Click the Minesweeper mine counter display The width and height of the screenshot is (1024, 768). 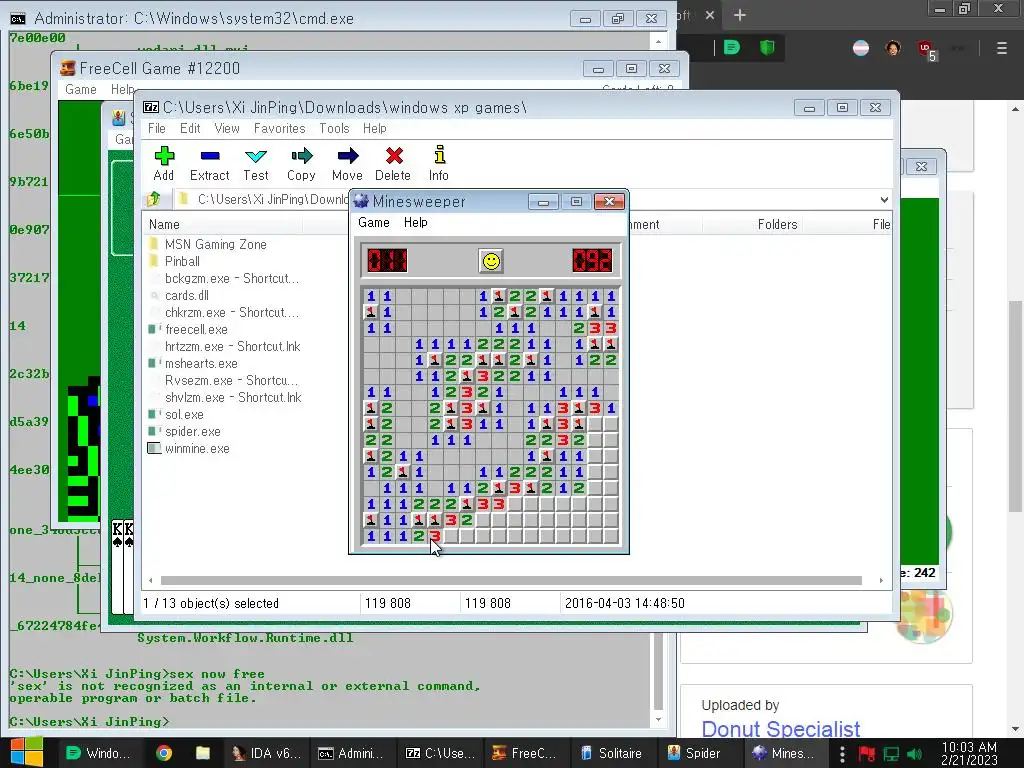pyautogui.click(x=387, y=261)
